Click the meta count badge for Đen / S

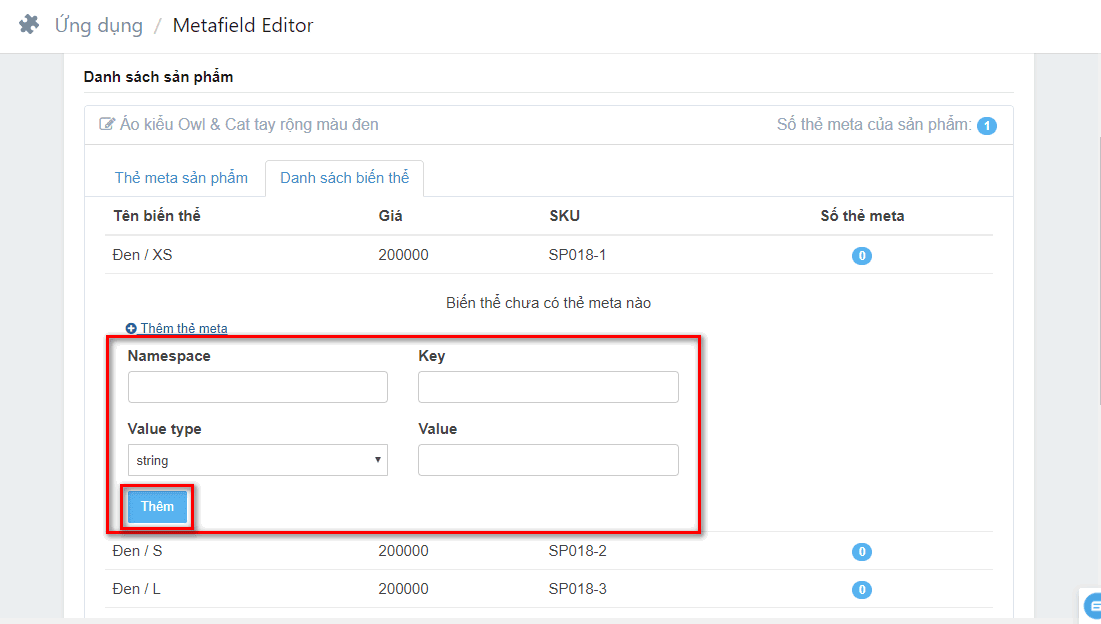point(861,552)
